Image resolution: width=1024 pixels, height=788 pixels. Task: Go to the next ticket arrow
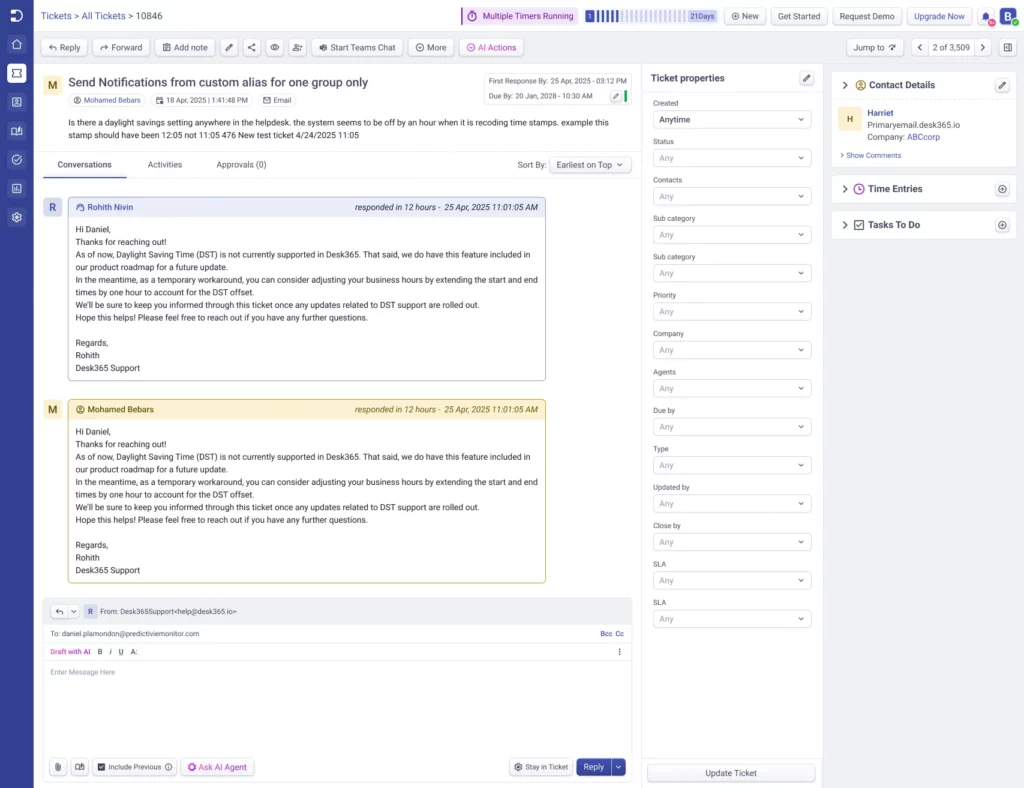click(x=983, y=47)
